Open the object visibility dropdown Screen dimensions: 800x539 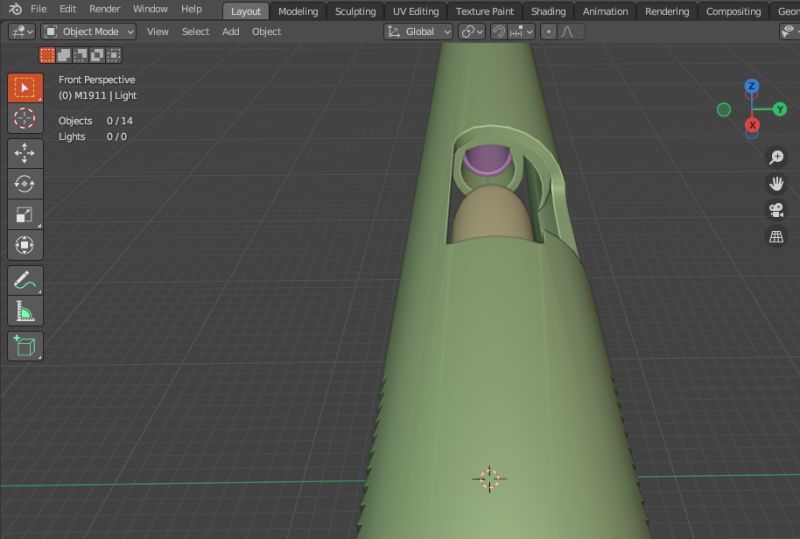coord(789,32)
